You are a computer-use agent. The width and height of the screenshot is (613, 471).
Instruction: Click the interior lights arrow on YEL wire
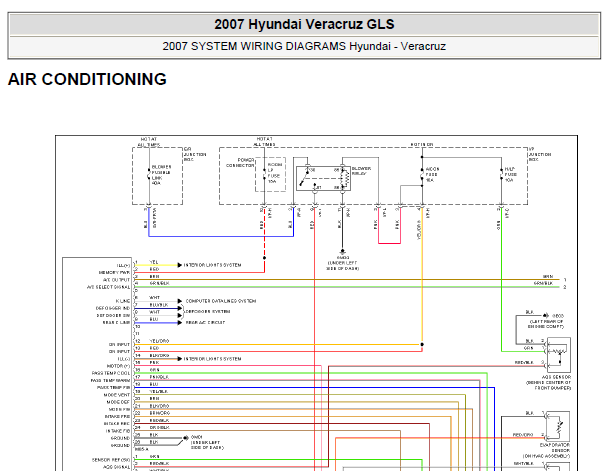click(x=179, y=265)
